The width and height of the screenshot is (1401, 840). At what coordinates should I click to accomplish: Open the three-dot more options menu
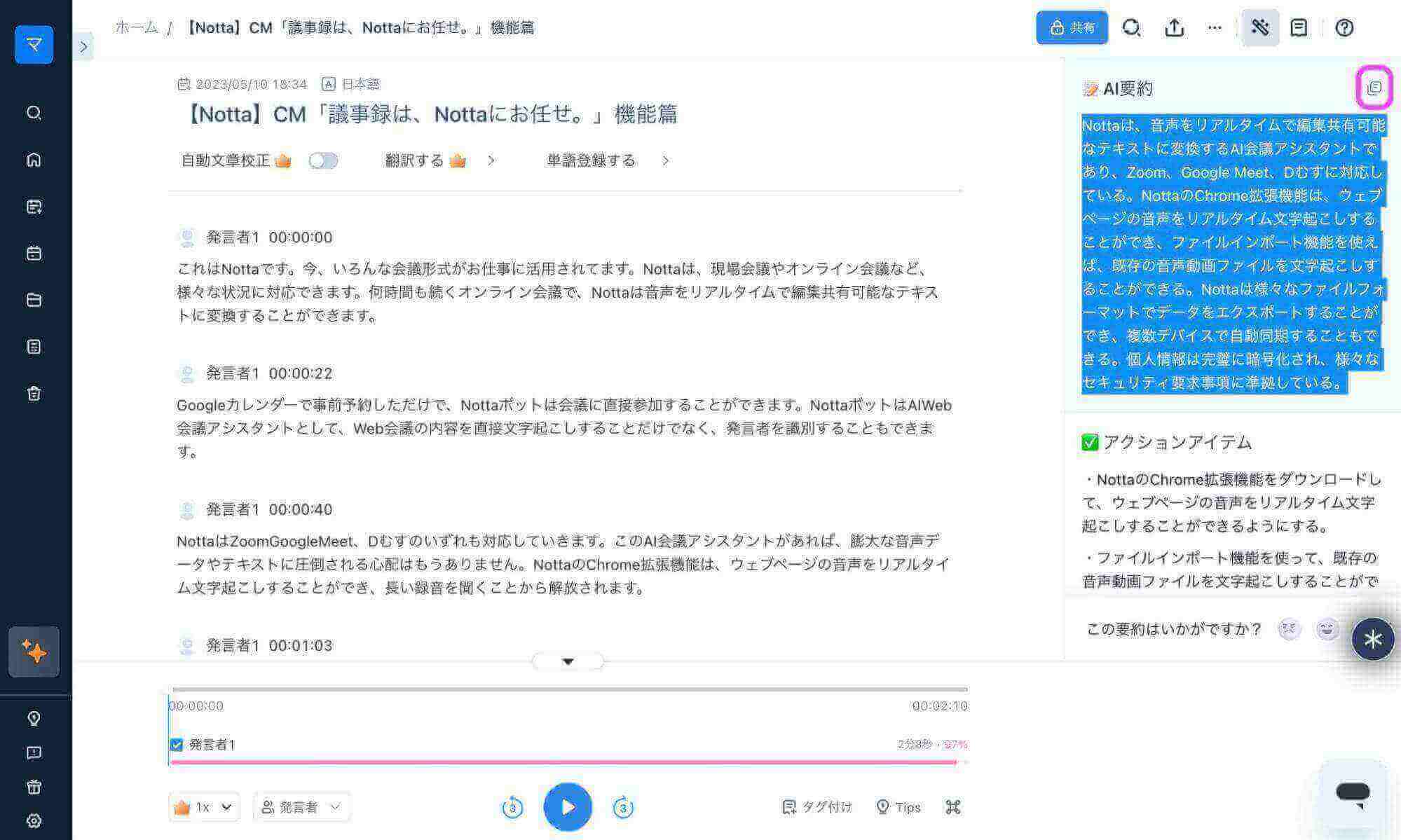[x=1215, y=27]
